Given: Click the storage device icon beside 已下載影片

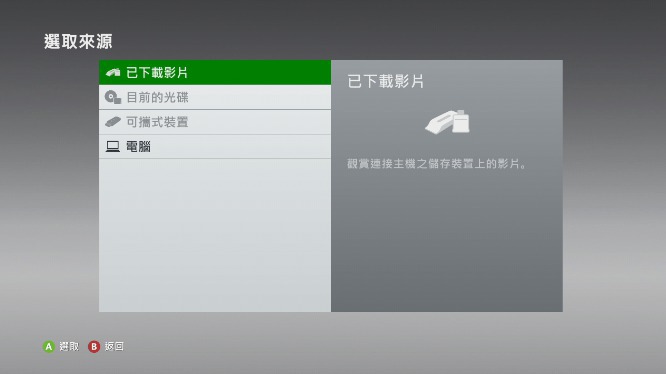Looking at the screenshot, I should click(x=113, y=73).
